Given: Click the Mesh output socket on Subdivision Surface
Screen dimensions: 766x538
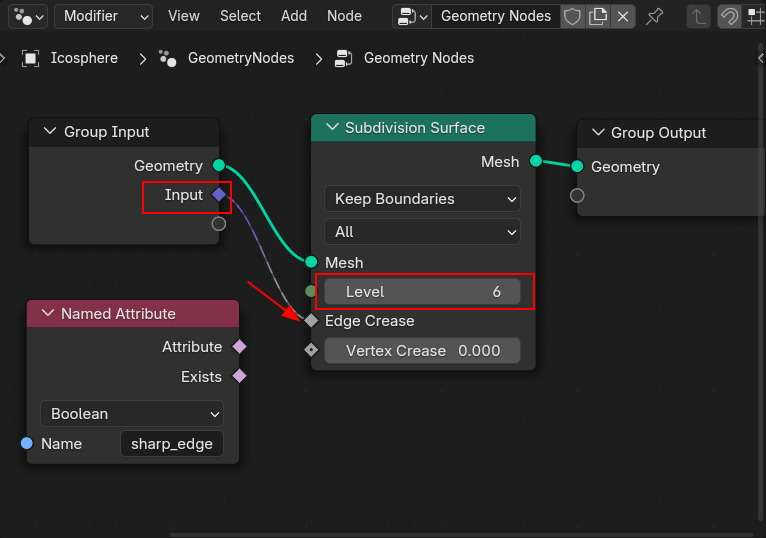Looking at the screenshot, I should pyautogui.click(x=536, y=161).
